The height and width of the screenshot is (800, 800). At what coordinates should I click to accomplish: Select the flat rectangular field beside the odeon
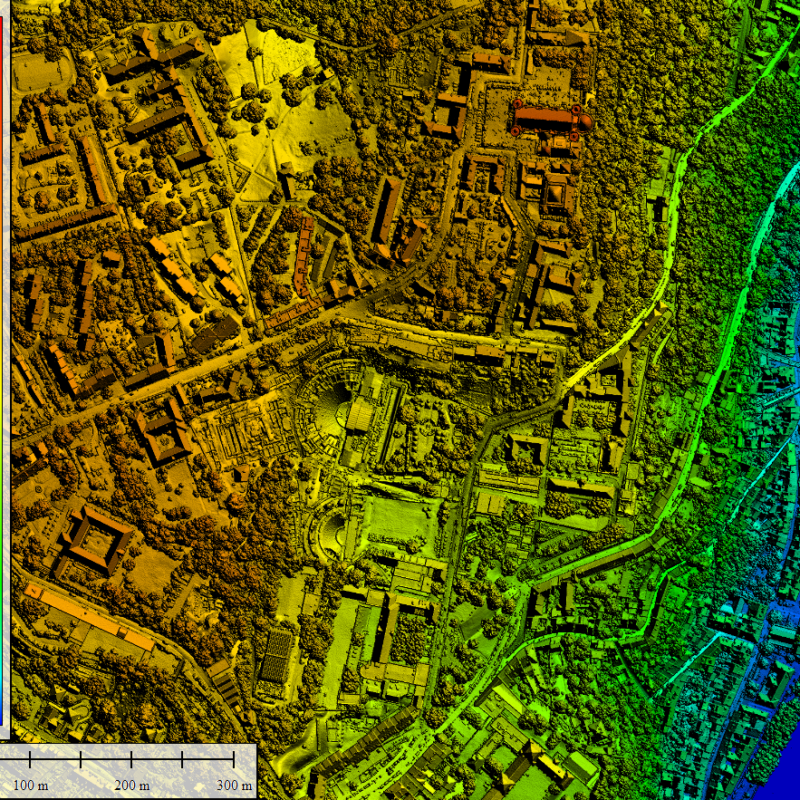[397, 520]
